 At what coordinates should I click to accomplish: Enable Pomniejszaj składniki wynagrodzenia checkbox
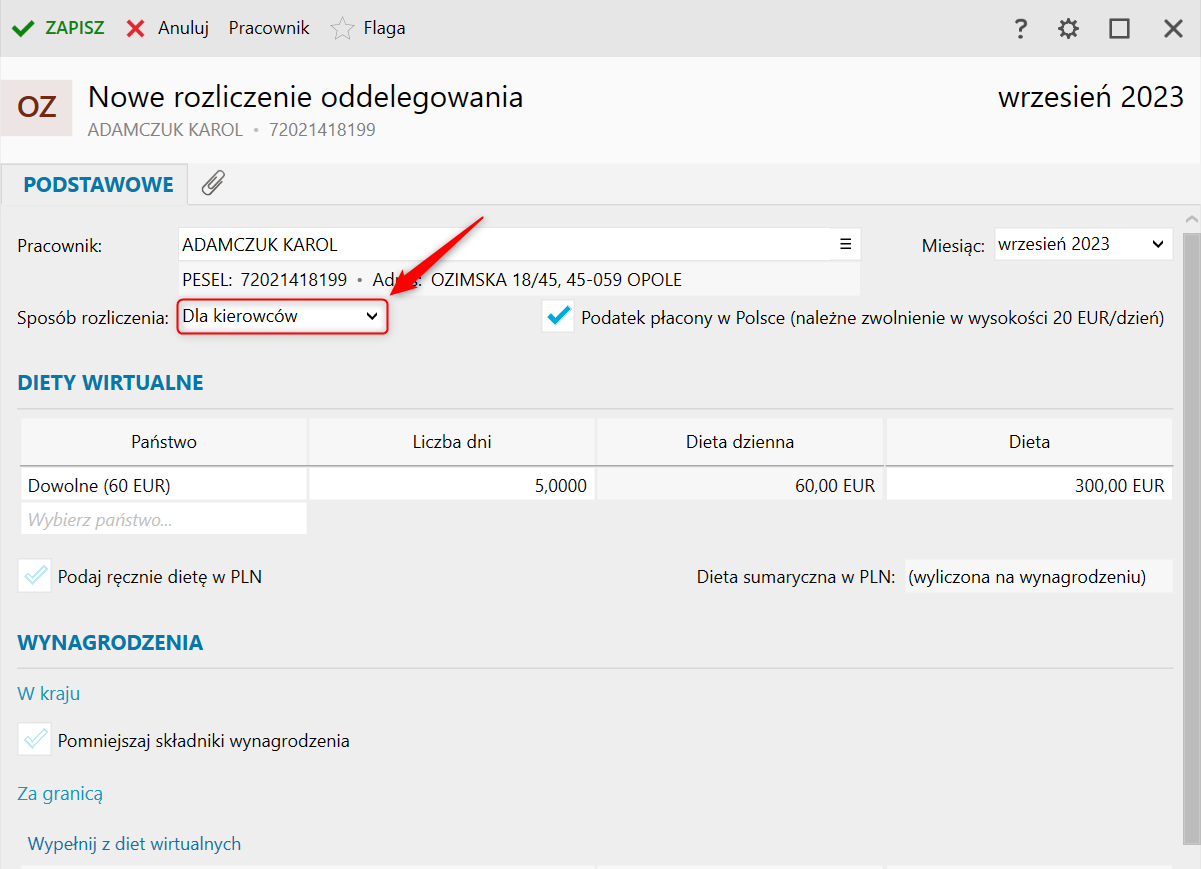click(x=34, y=741)
